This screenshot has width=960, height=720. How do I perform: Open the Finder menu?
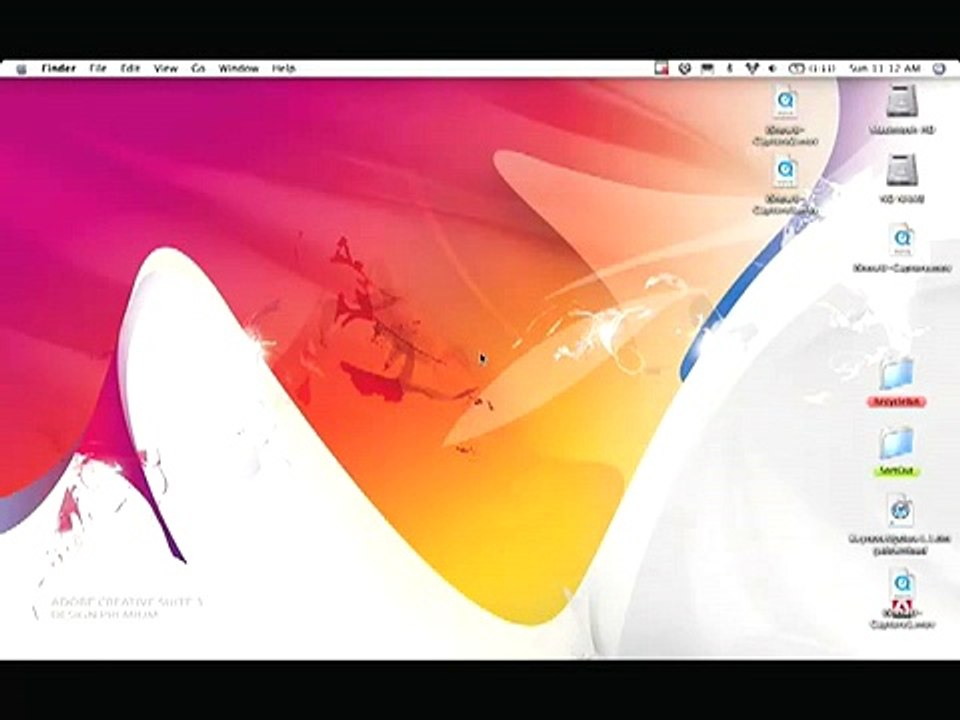(58, 69)
